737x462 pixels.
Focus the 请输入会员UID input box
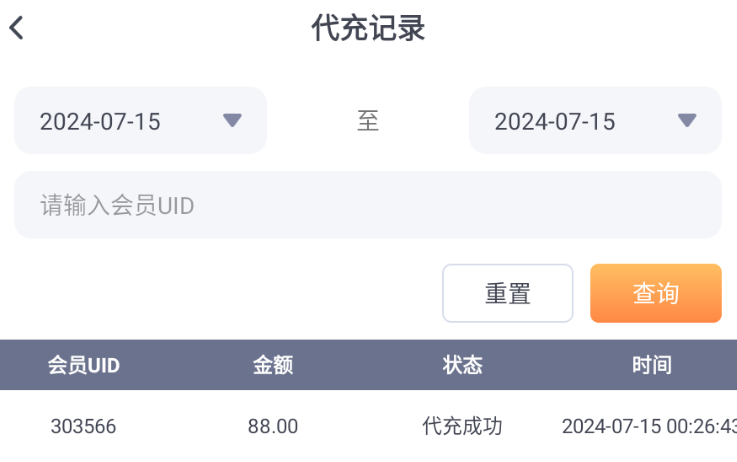(x=367, y=205)
